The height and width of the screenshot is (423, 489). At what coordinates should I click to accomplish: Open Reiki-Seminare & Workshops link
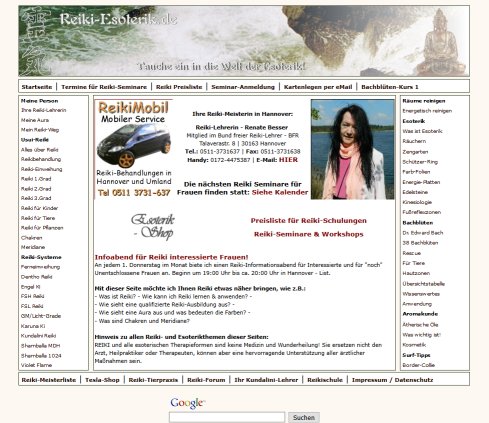(x=308, y=234)
